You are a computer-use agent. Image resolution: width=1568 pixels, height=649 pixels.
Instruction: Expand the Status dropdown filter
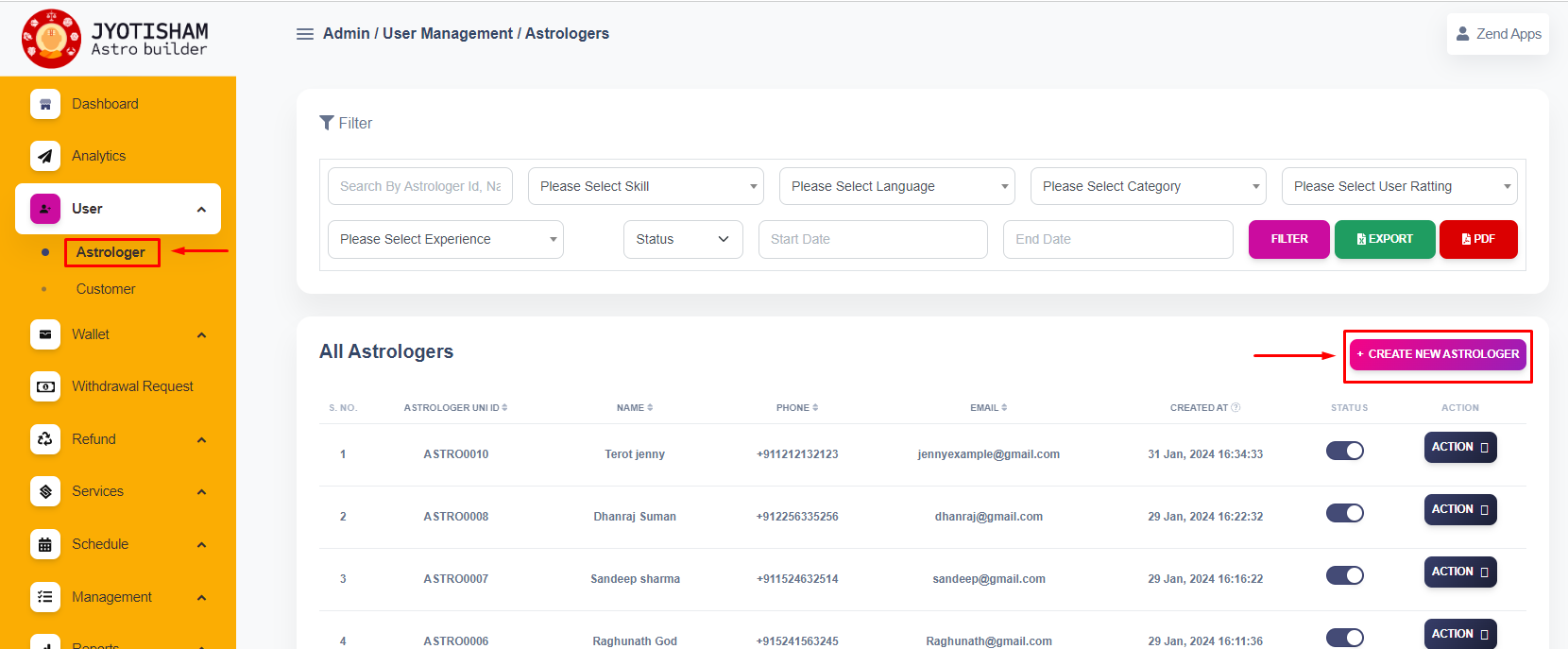click(x=682, y=239)
